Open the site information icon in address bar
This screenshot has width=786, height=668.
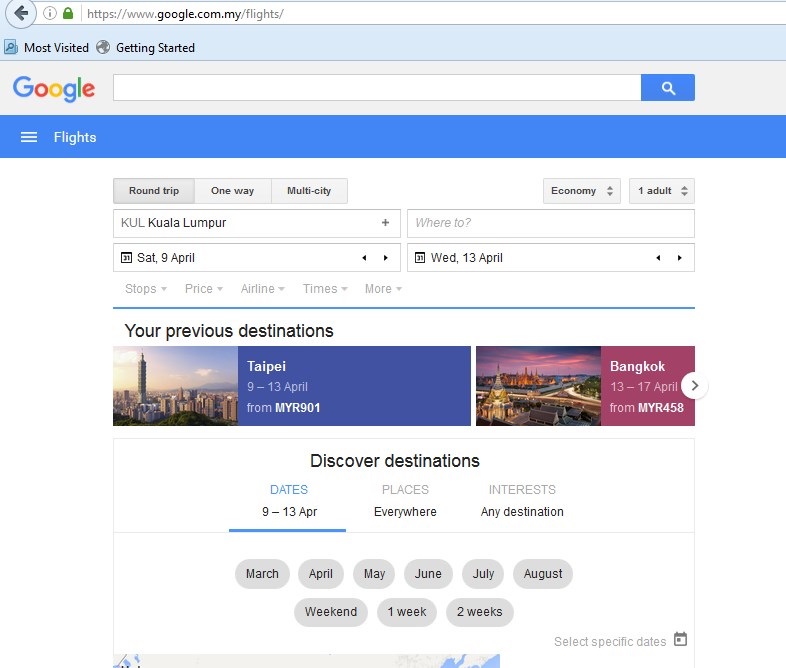(x=50, y=14)
